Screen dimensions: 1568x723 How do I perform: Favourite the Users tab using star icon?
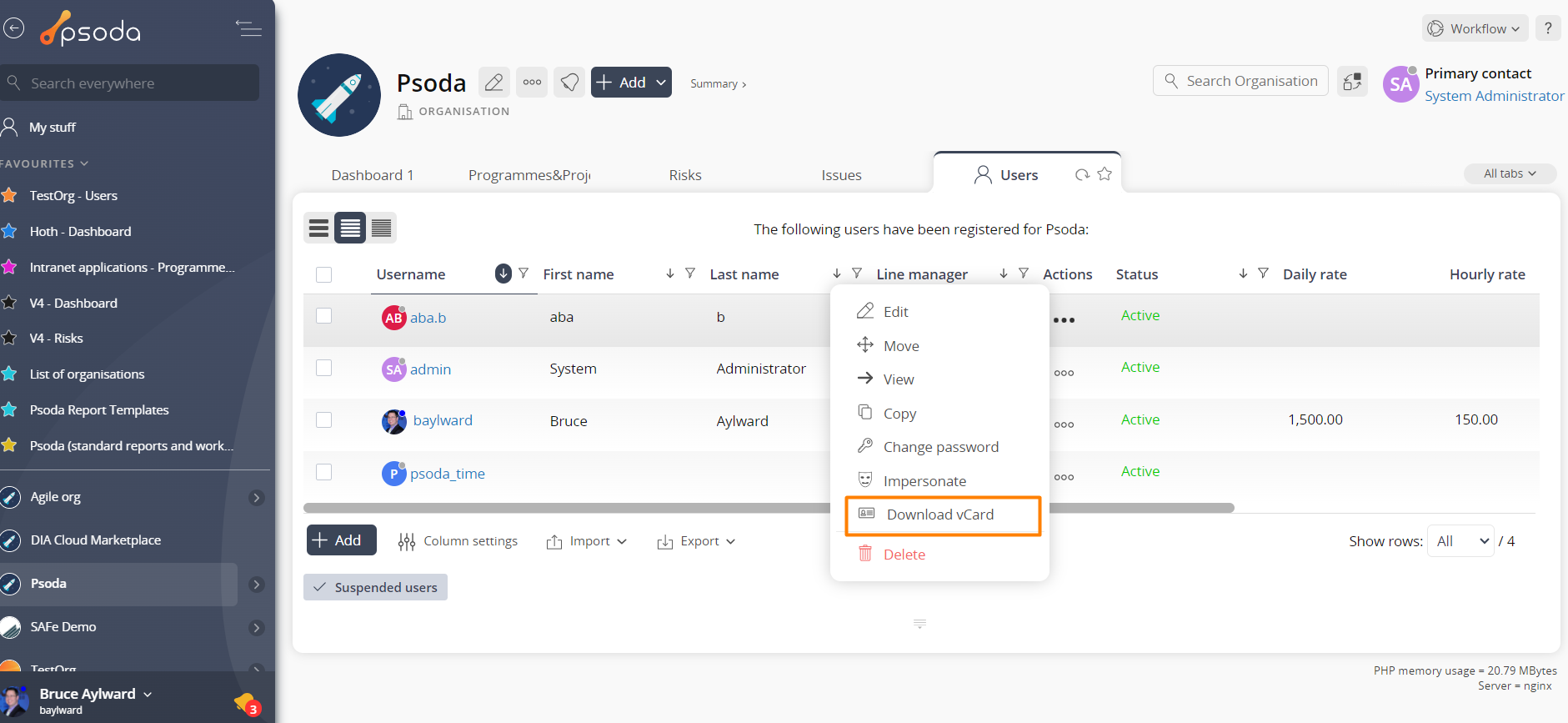click(1105, 174)
